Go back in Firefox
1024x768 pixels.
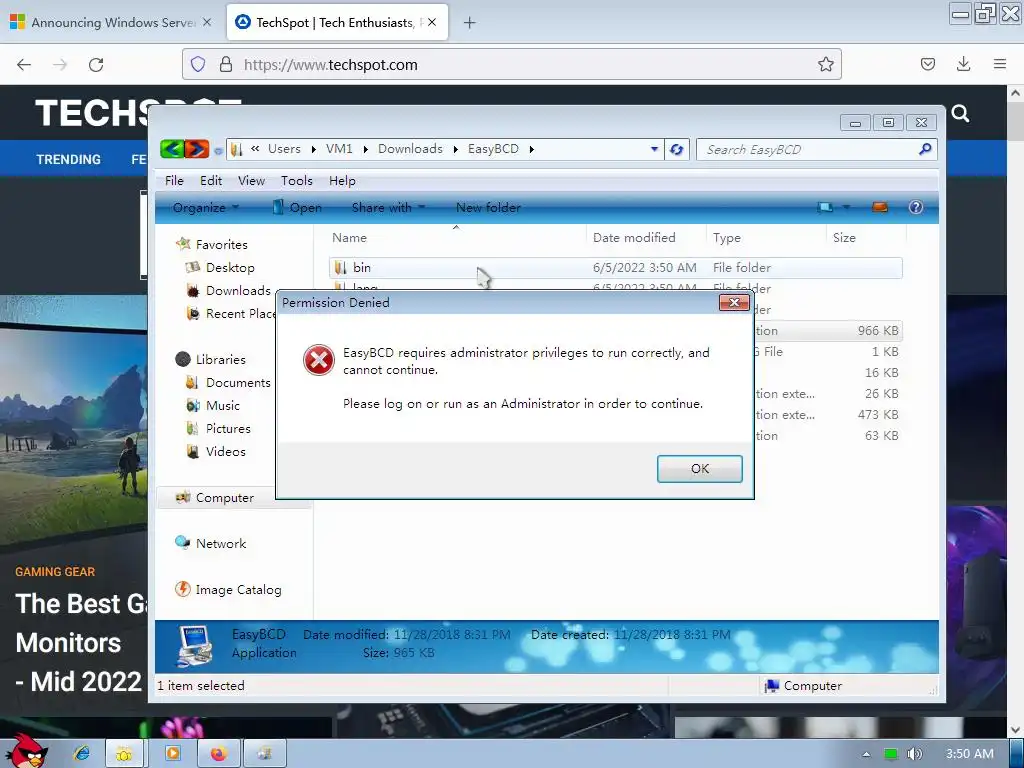click(24, 65)
